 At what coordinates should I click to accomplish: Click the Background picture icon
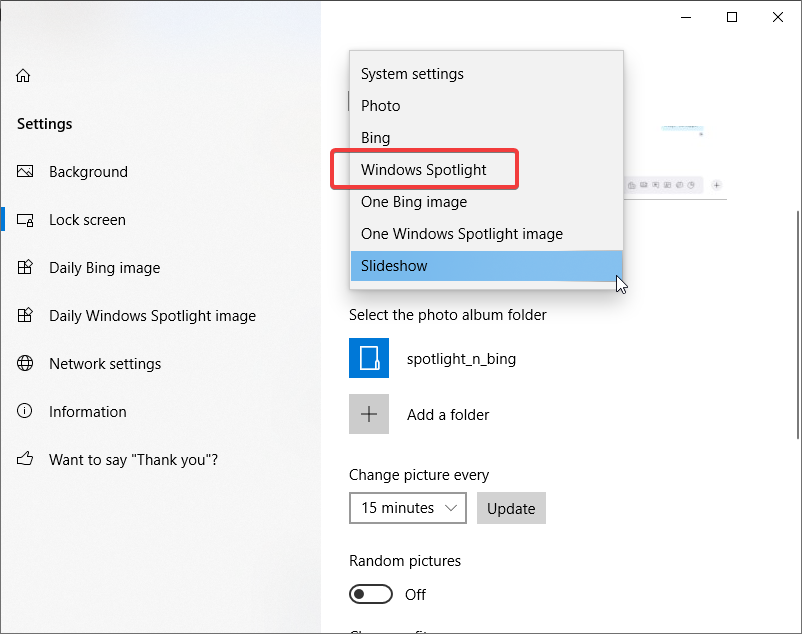click(25, 171)
